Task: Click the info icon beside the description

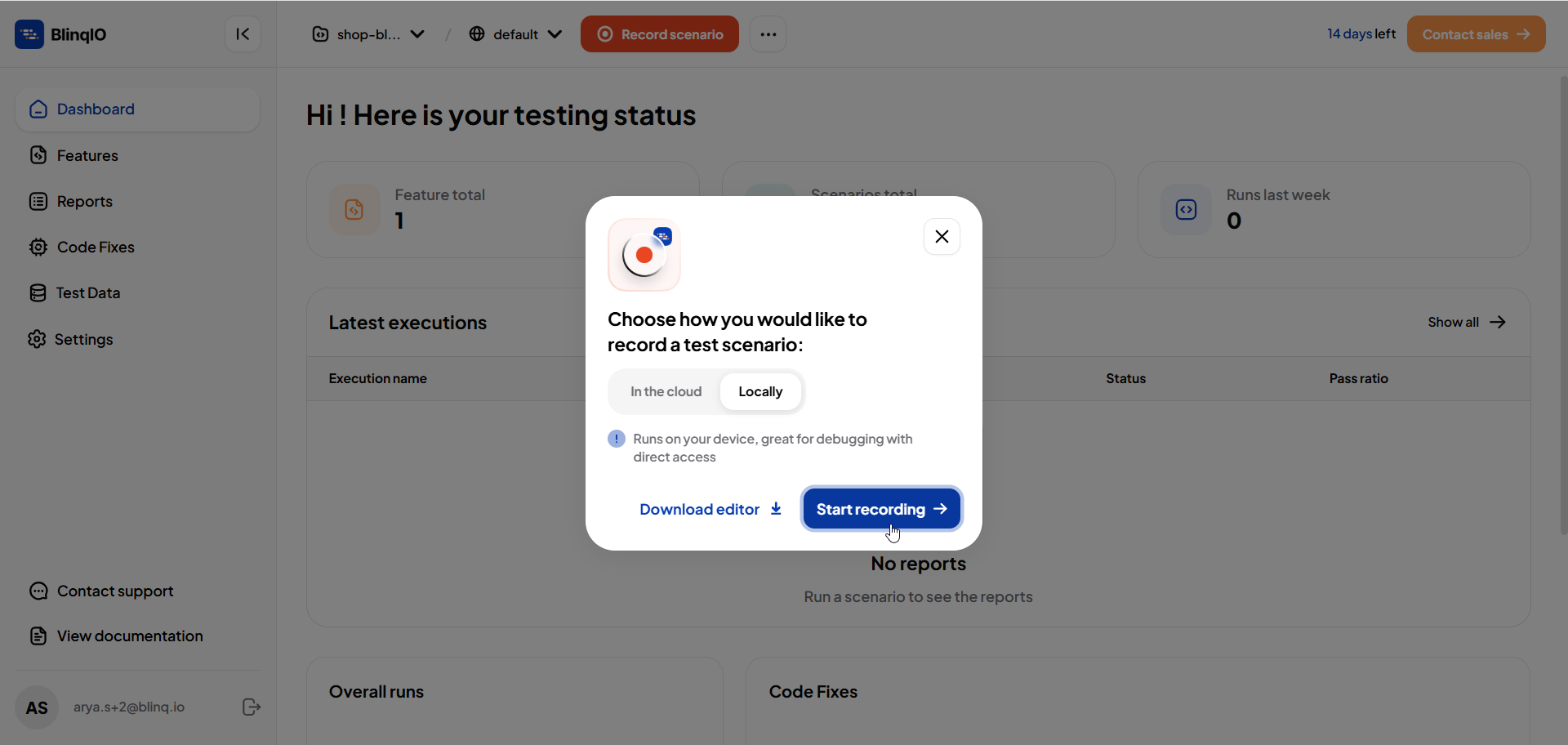Action: click(617, 439)
